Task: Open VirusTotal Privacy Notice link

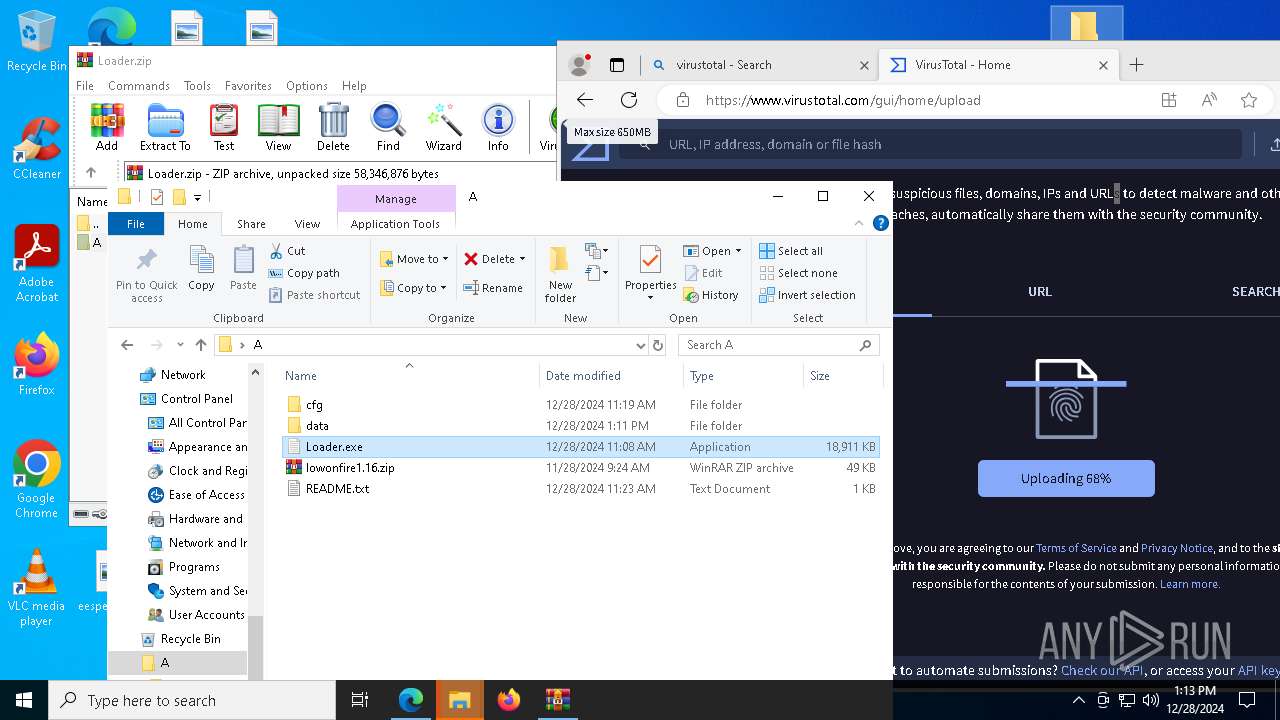Action: (1177, 548)
